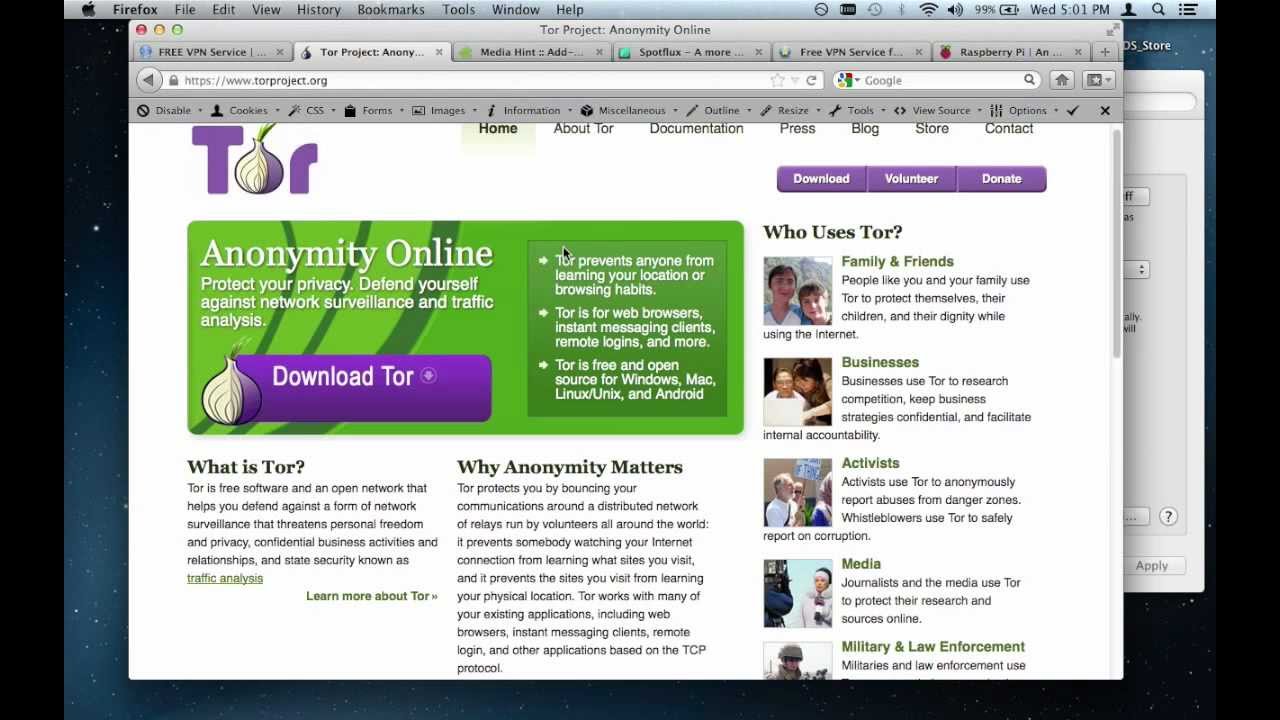Click the Bluetooth menu bar icon

[901, 10]
